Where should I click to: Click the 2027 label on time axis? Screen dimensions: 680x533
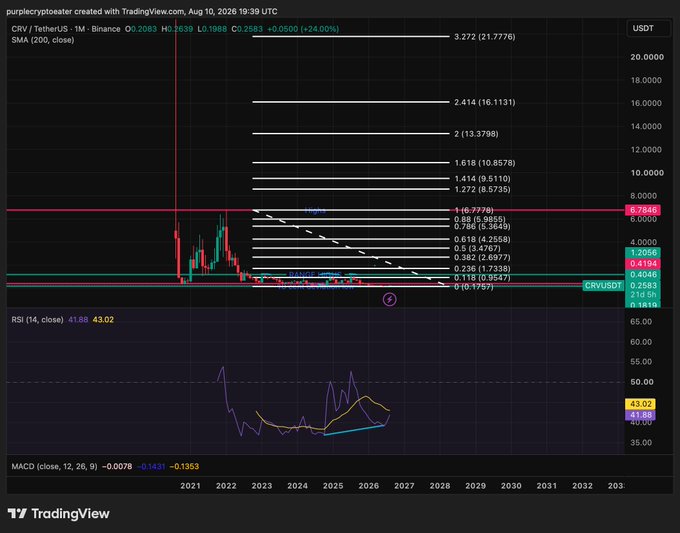404,486
